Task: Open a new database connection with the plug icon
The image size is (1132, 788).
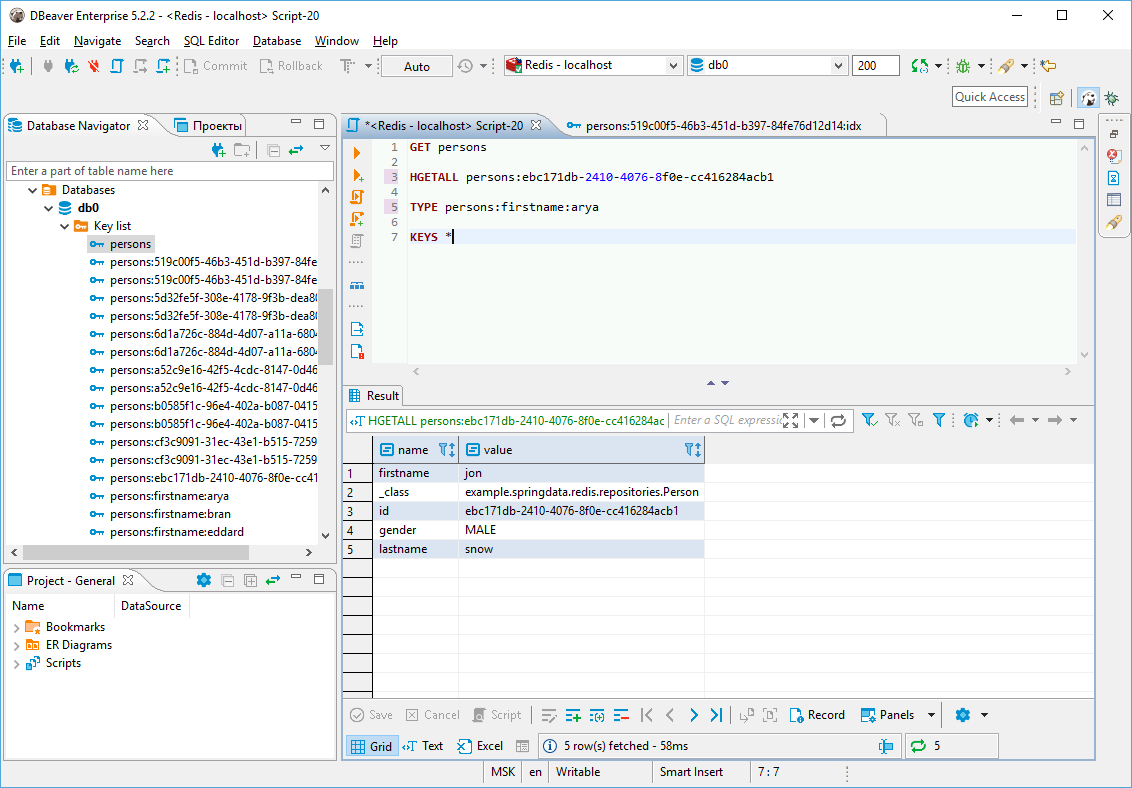Action: click(x=17, y=65)
